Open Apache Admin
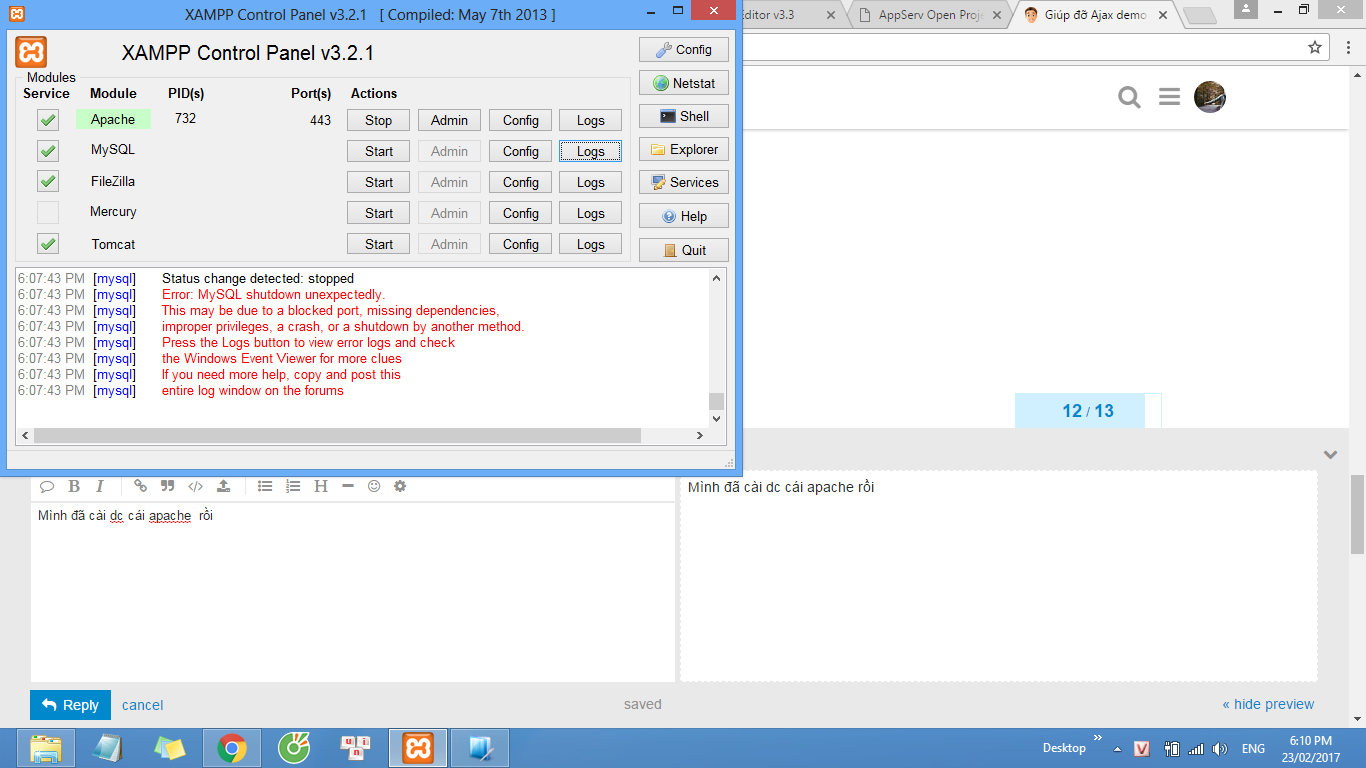 [449, 120]
